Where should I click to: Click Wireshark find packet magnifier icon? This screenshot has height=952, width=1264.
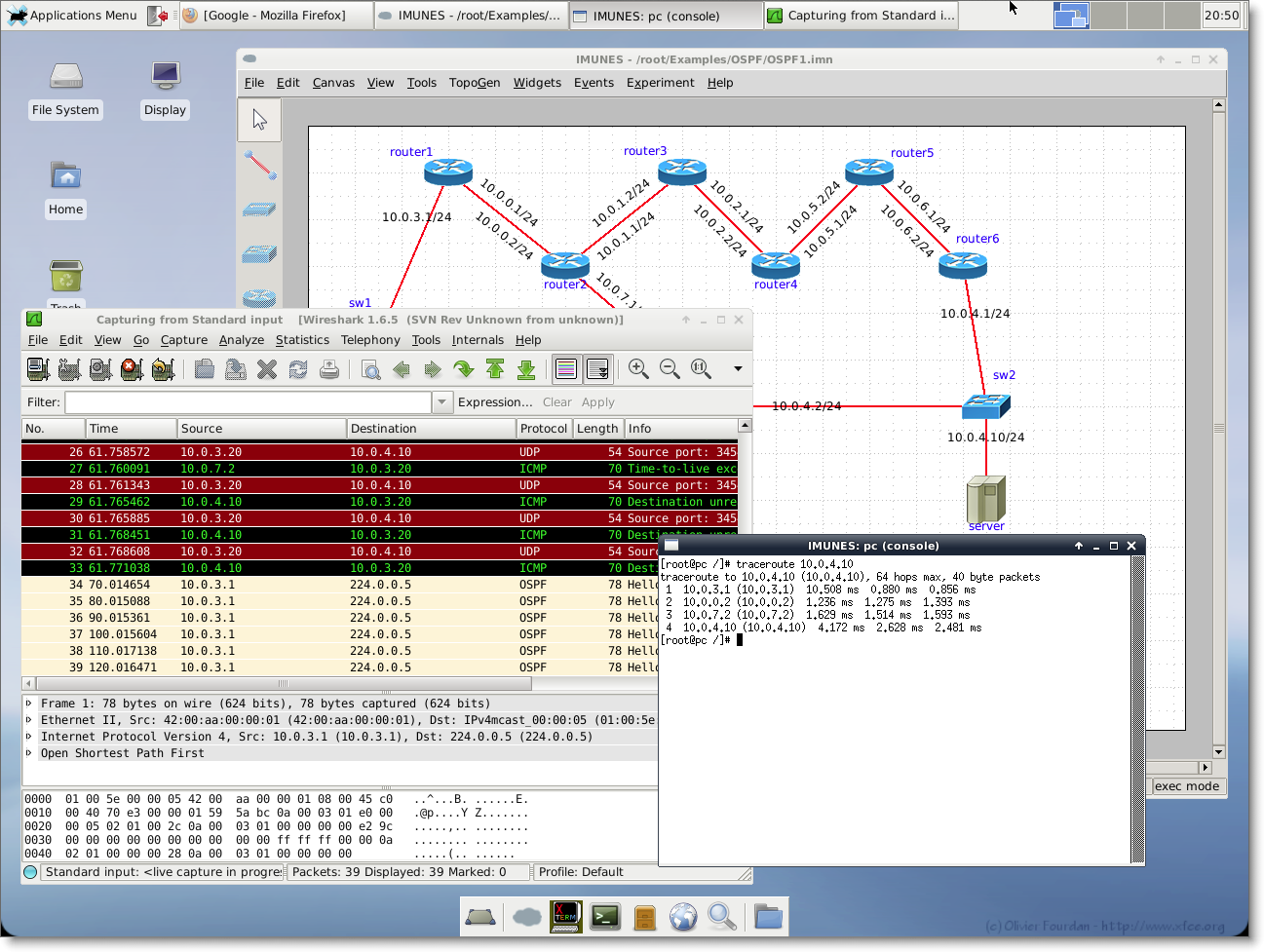[370, 369]
